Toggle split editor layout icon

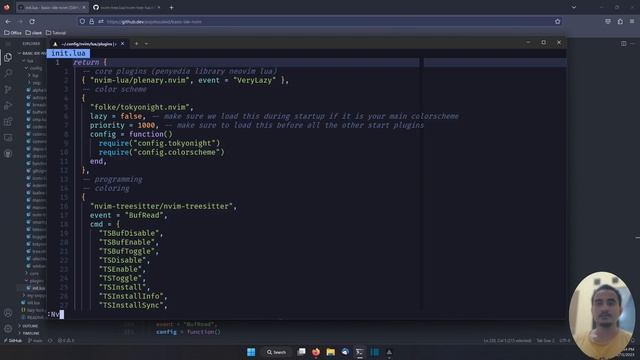[623, 43]
